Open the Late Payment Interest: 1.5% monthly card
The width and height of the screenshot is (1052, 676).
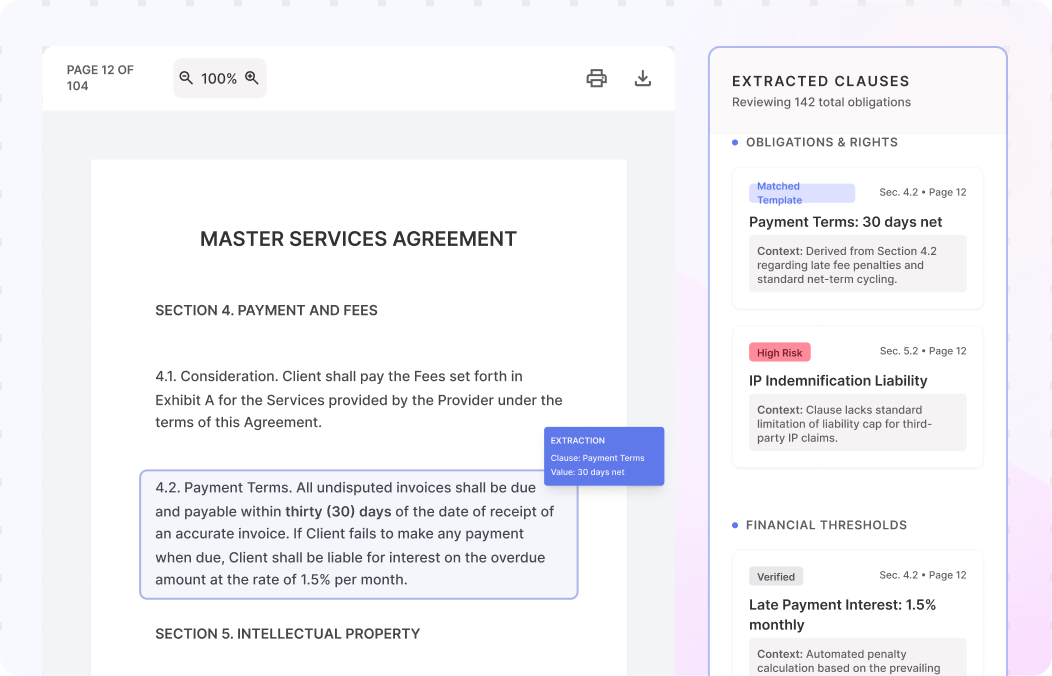point(857,613)
